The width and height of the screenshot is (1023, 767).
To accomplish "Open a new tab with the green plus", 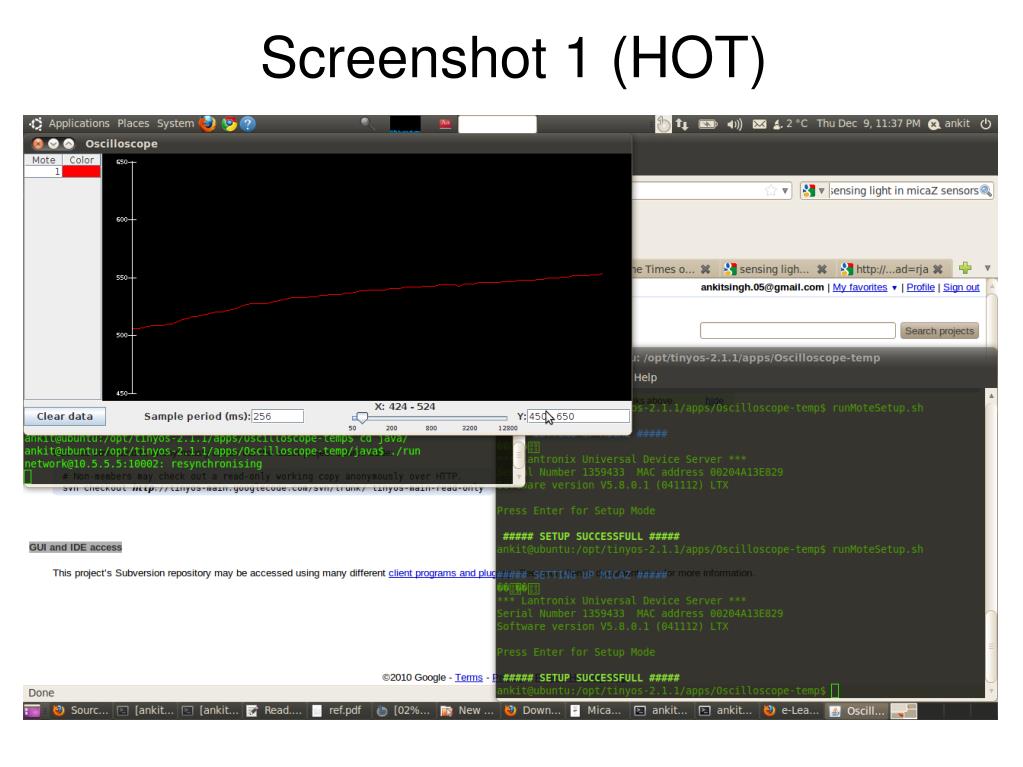I will (964, 268).
